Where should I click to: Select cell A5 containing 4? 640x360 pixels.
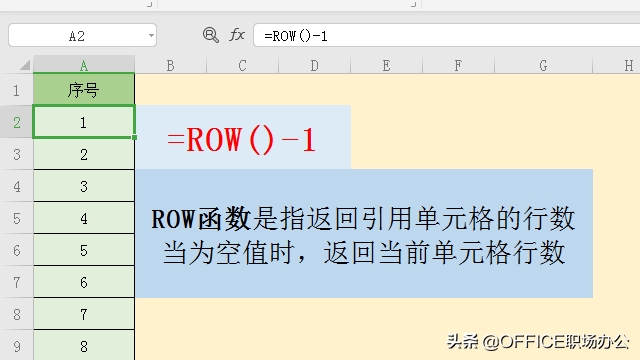pos(84,218)
